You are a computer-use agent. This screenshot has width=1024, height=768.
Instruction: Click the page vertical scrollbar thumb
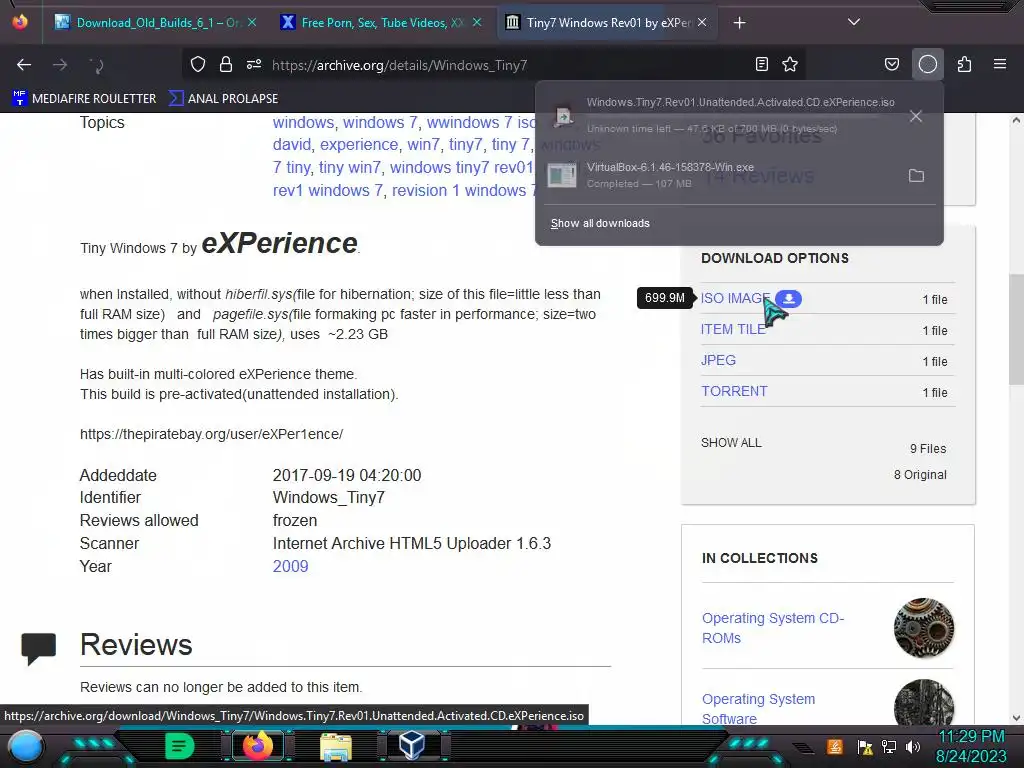1016,330
